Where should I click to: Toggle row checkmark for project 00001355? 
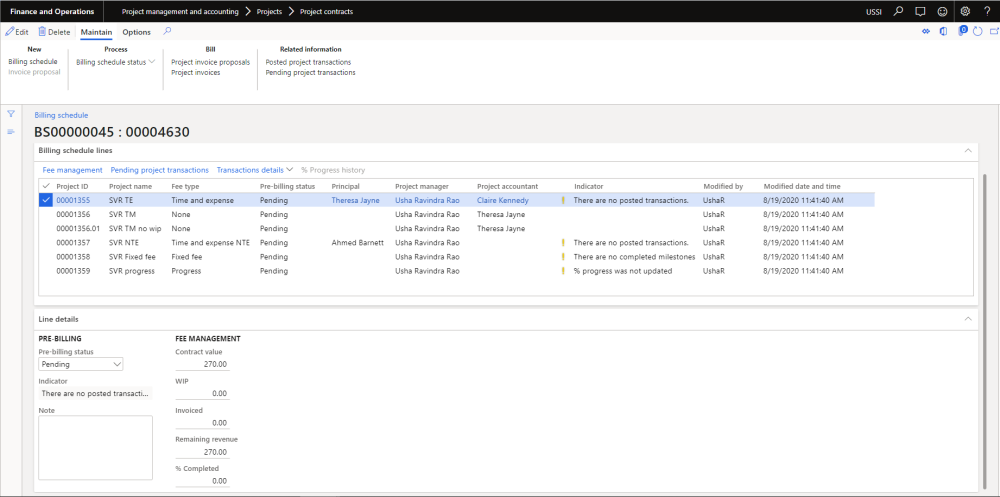coord(45,200)
